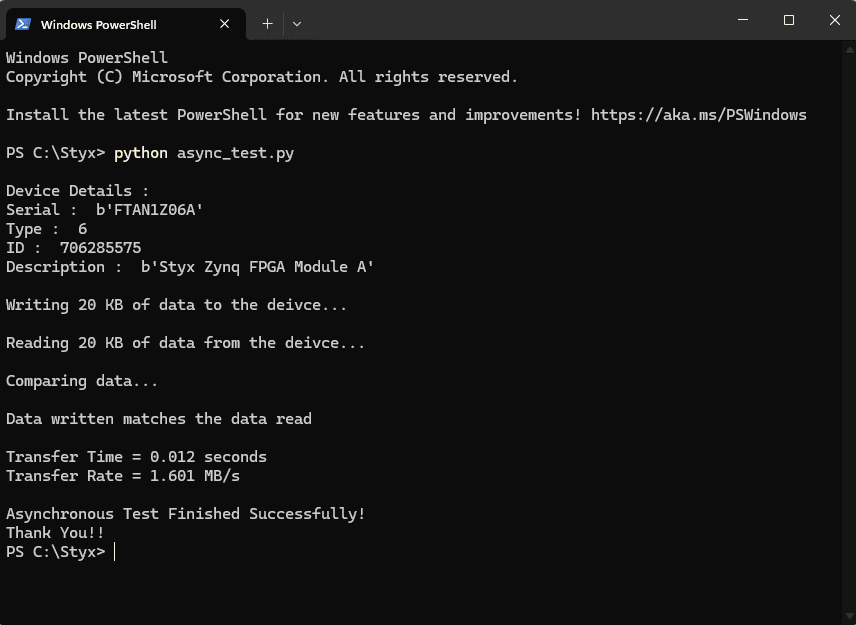Close the terminal window

coord(834,20)
